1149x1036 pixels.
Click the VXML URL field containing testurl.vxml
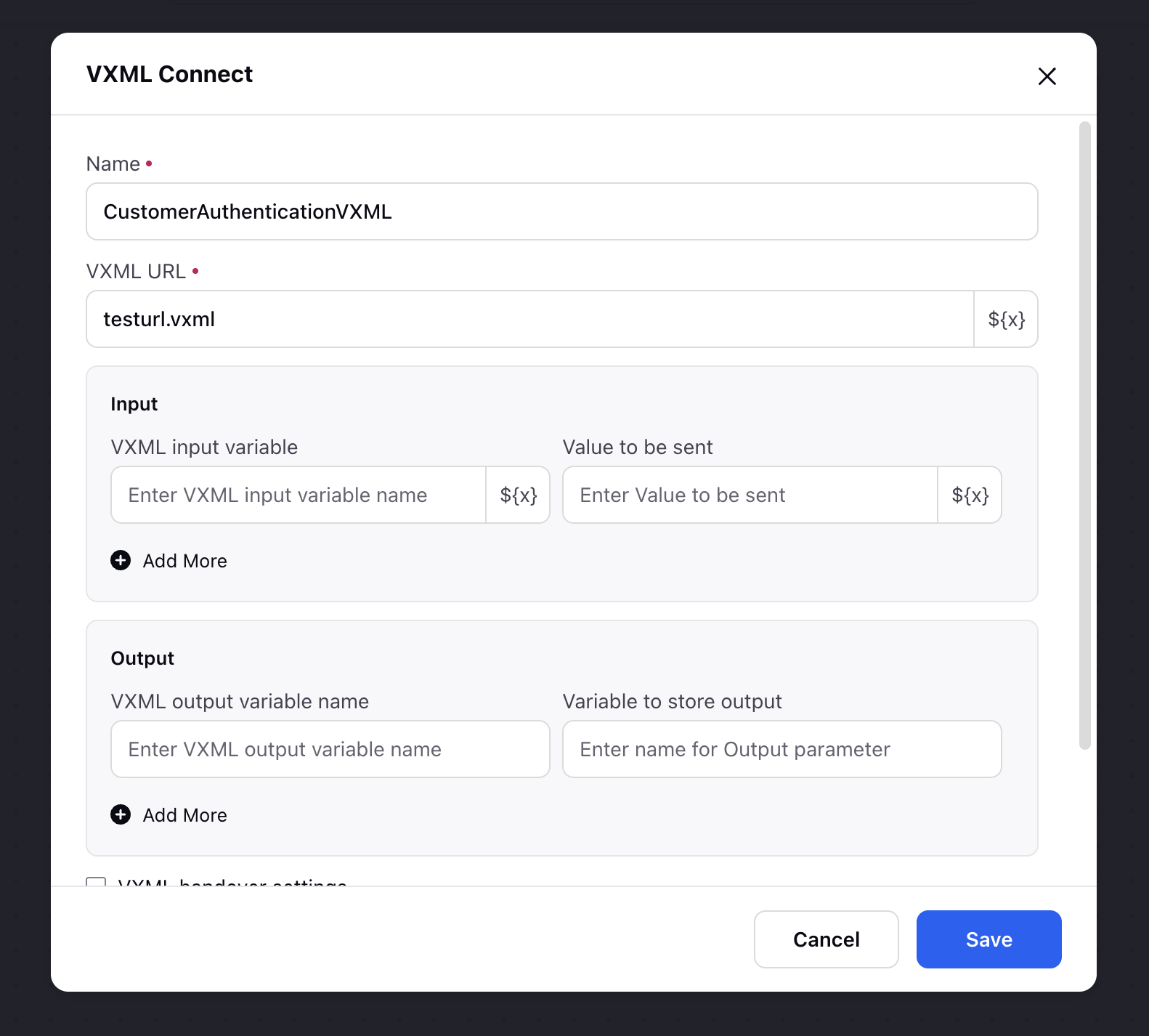[x=530, y=320]
